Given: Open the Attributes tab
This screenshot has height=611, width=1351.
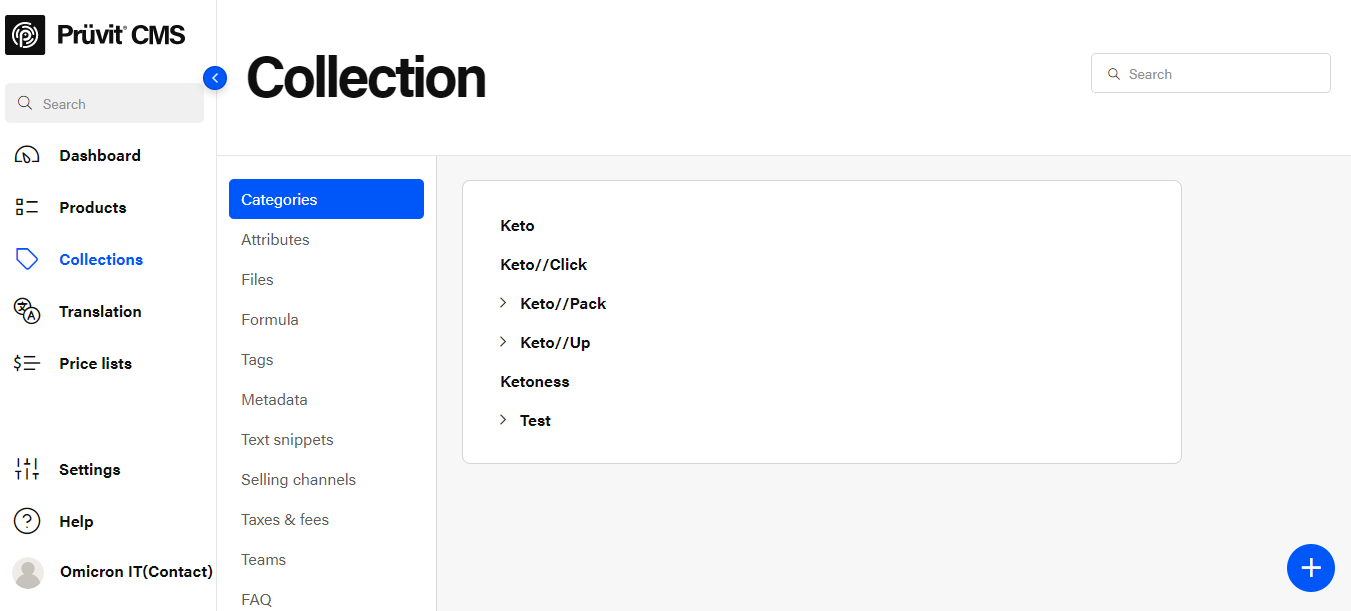Looking at the screenshot, I should (275, 240).
